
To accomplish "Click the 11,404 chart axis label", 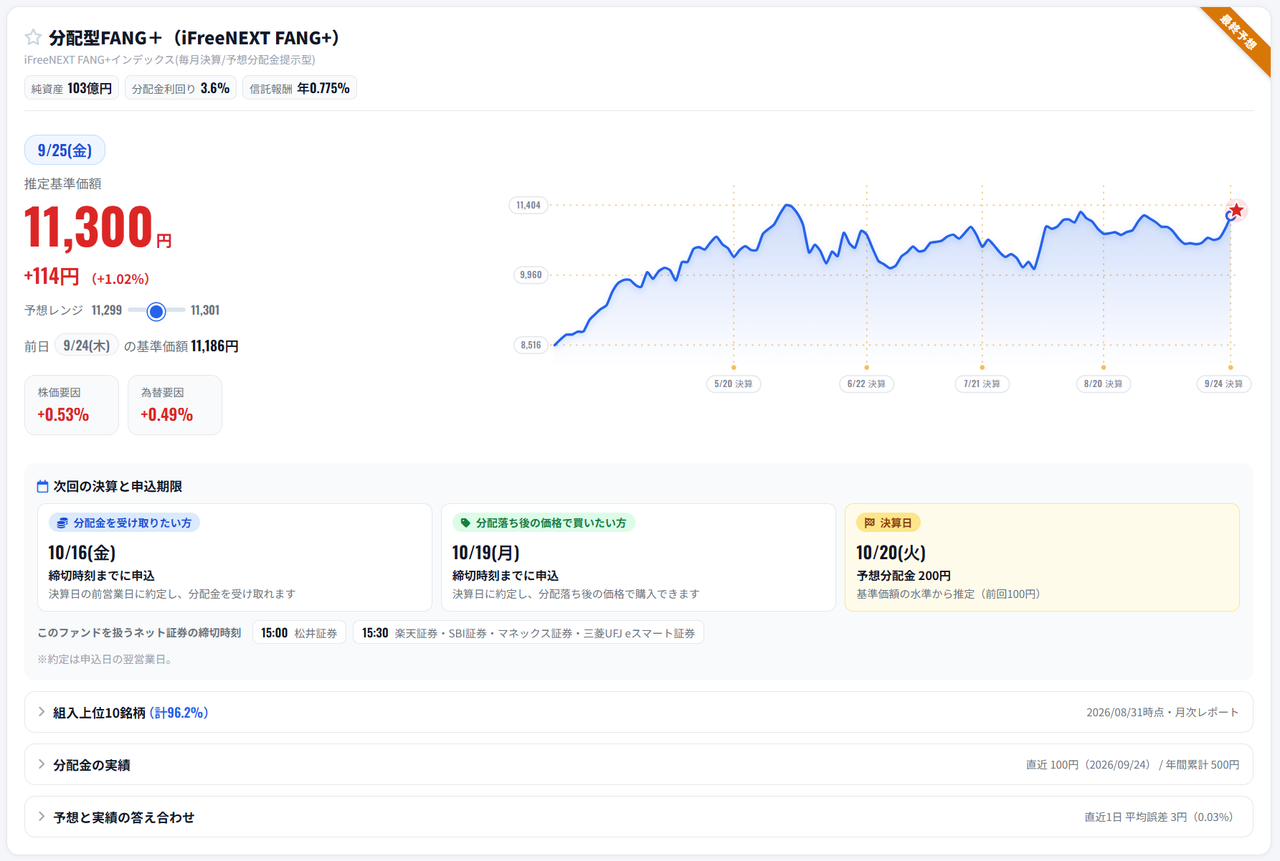I will click(528, 205).
